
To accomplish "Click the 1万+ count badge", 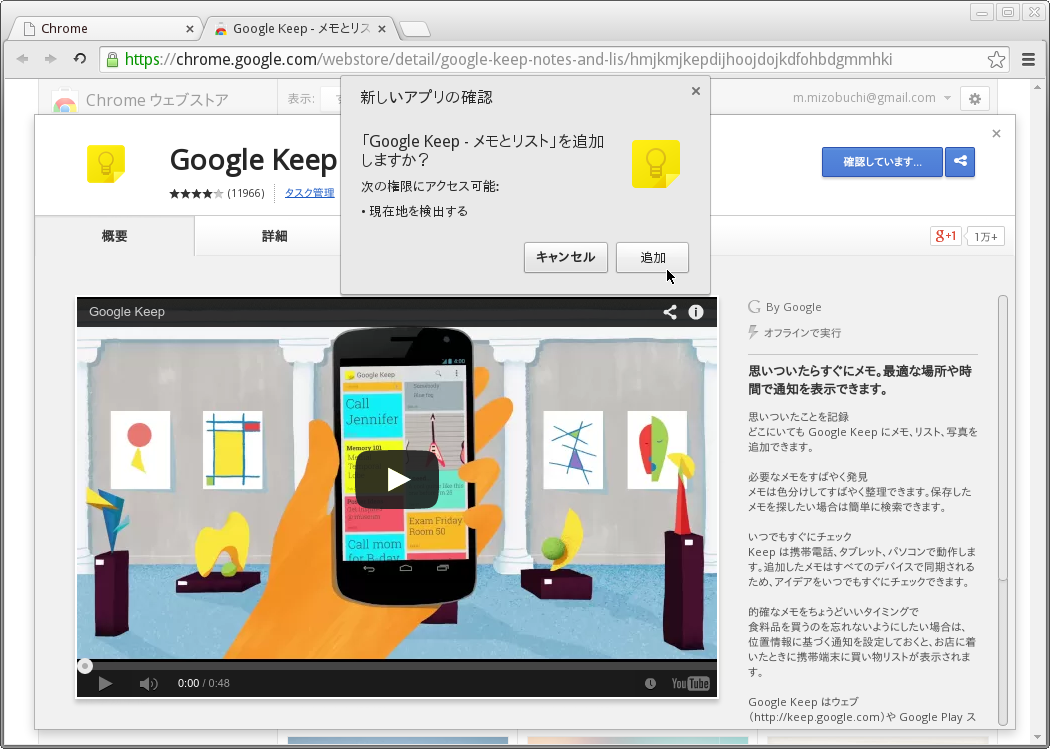I will click(x=985, y=237).
